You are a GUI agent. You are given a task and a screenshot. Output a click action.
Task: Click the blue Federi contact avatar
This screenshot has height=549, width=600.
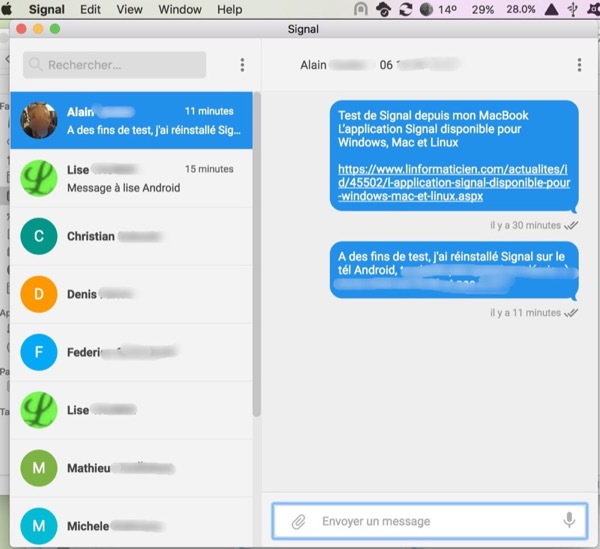39,353
